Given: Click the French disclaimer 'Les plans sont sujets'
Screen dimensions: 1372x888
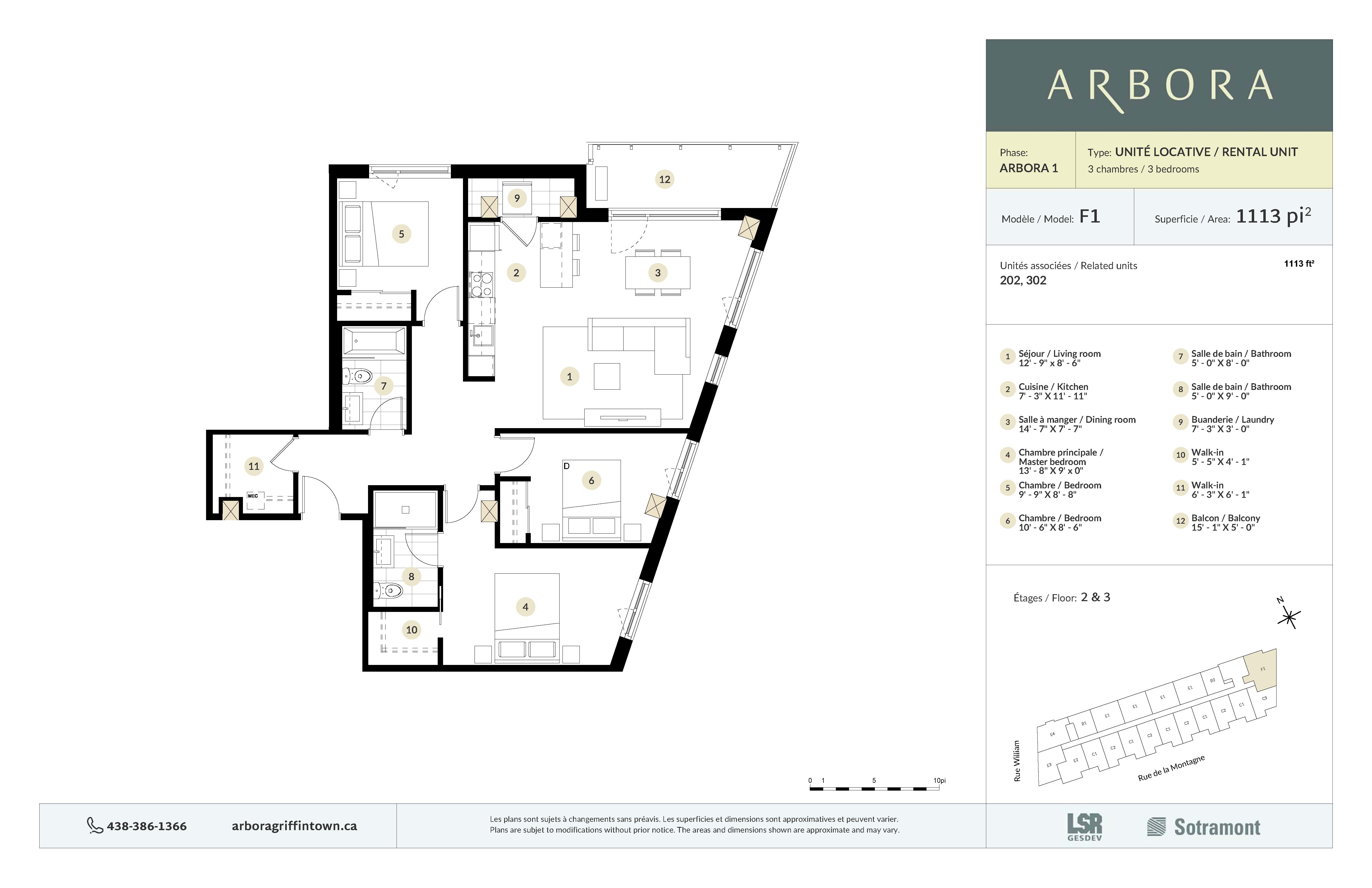Looking at the screenshot, I should [x=694, y=819].
